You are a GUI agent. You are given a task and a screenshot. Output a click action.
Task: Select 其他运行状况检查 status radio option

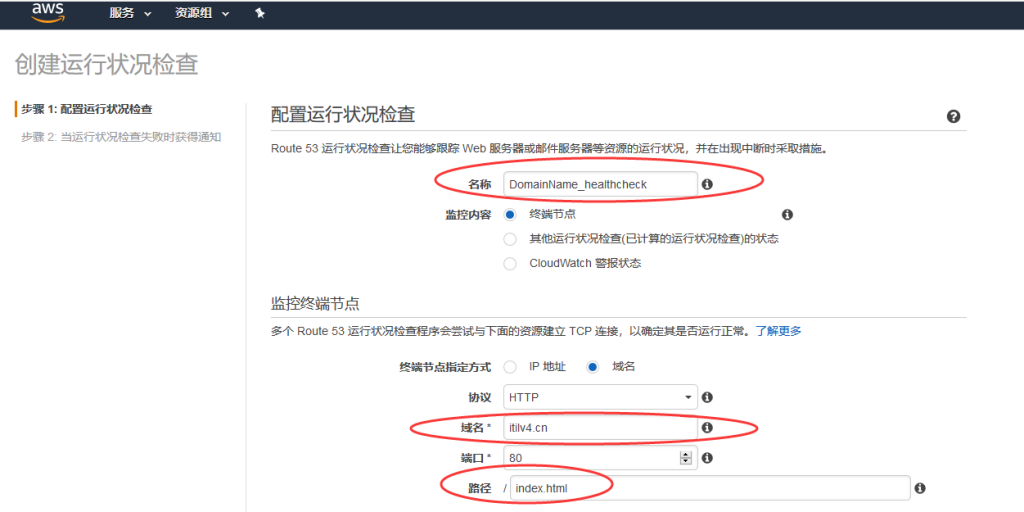(x=510, y=239)
